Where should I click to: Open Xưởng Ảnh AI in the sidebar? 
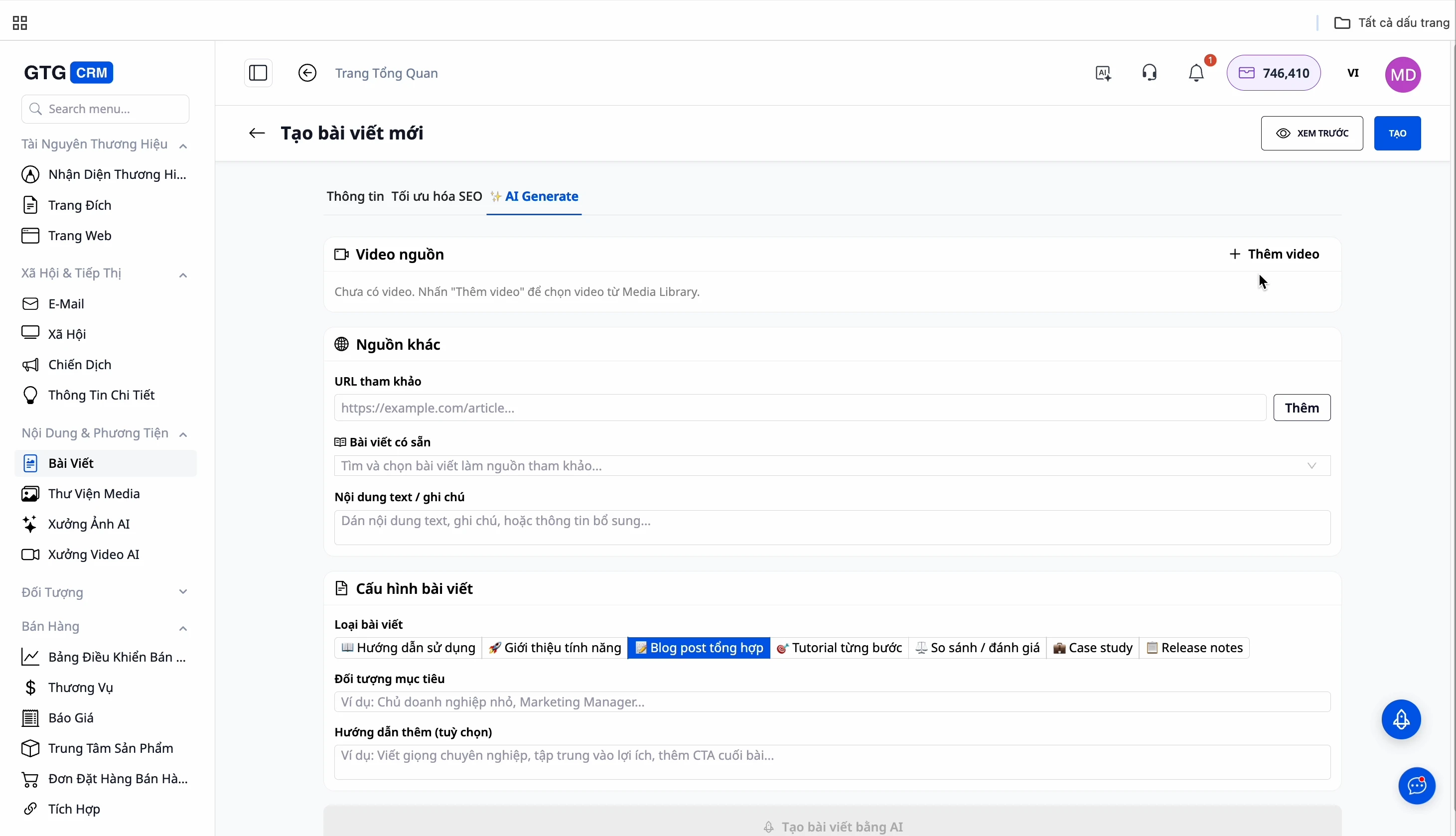point(89,524)
